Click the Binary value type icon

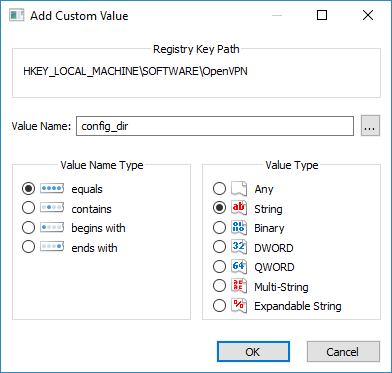coord(239,228)
